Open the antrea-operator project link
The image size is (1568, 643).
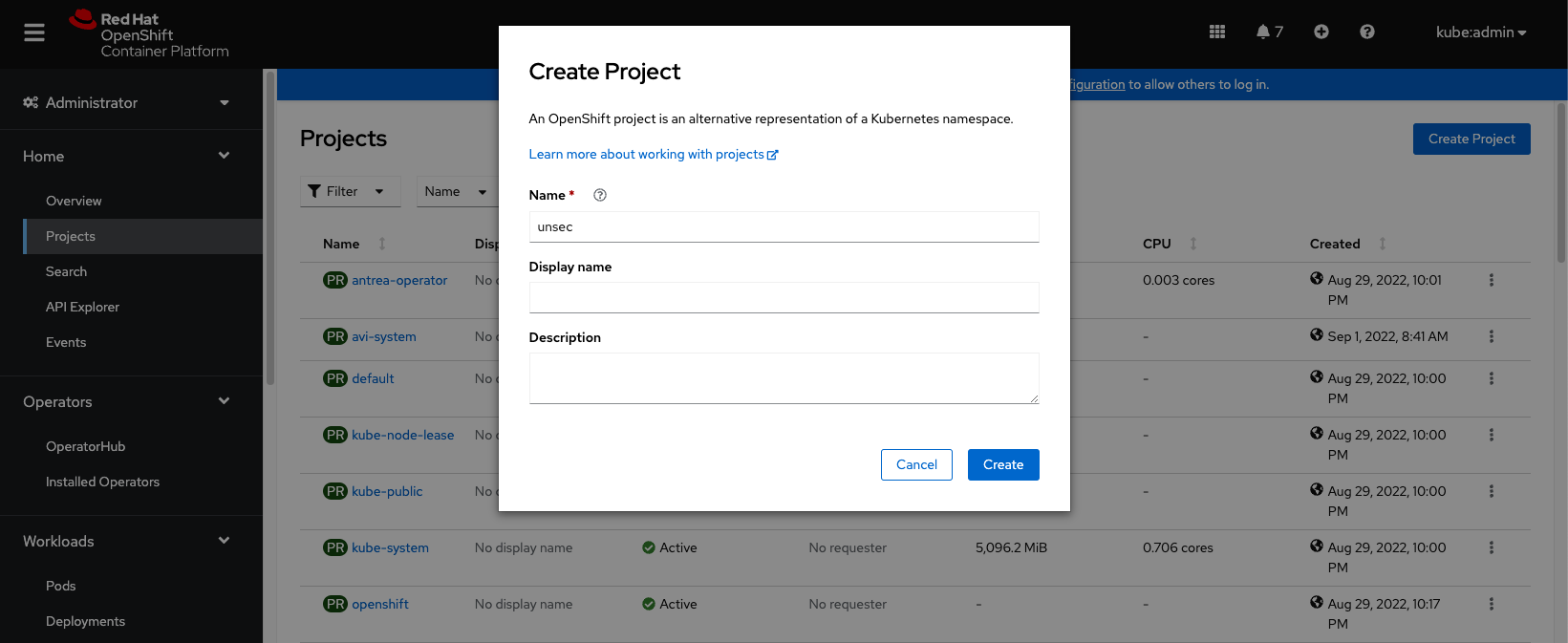[399, 280]
